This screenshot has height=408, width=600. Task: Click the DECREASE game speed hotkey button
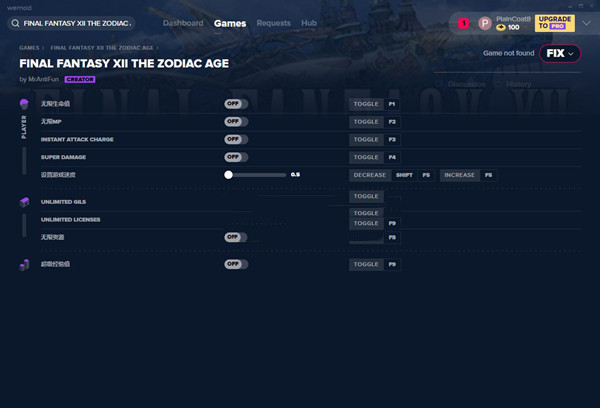[370, 175]
